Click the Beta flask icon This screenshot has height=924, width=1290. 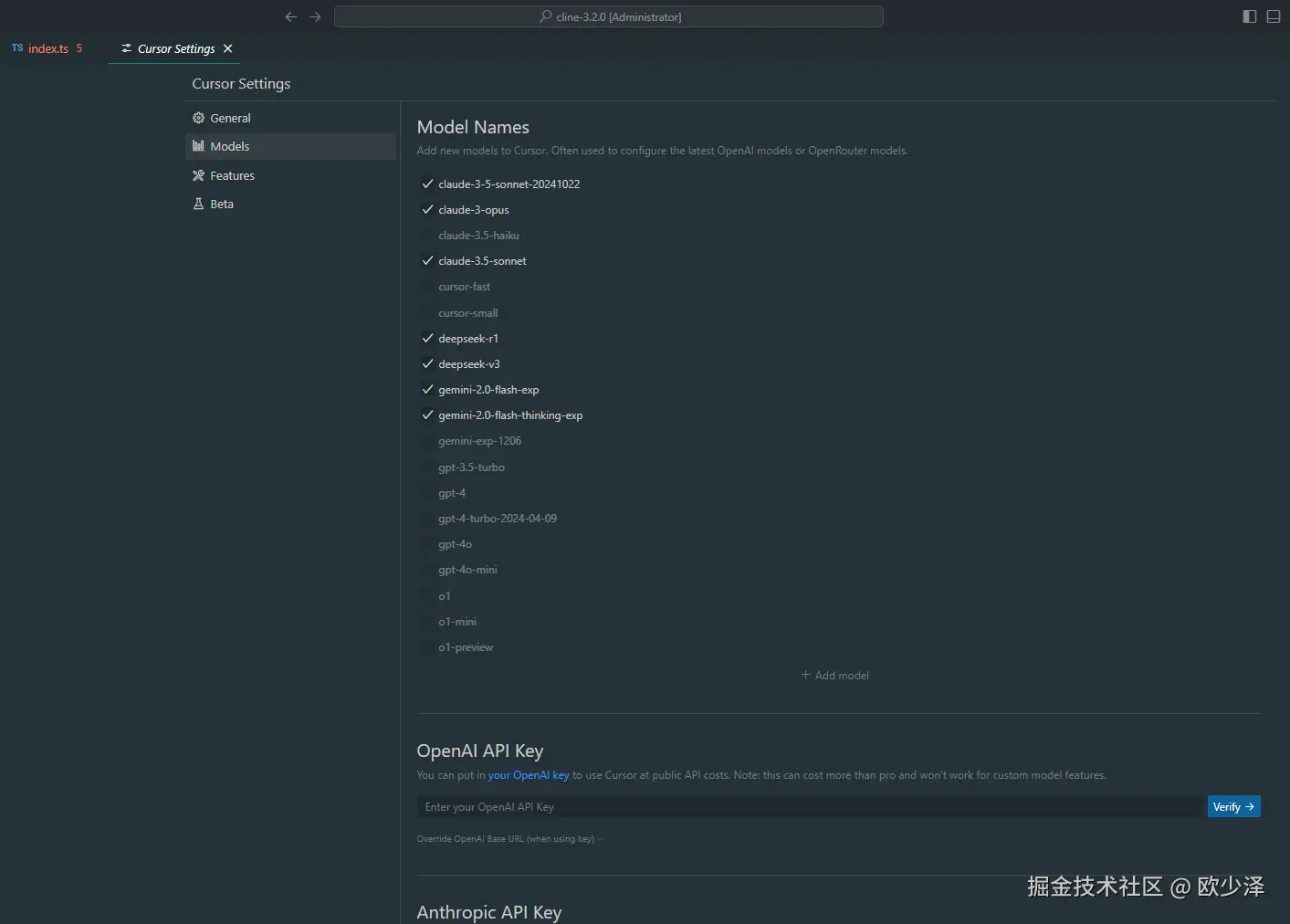pyautogui.click(x=198, y=204)
